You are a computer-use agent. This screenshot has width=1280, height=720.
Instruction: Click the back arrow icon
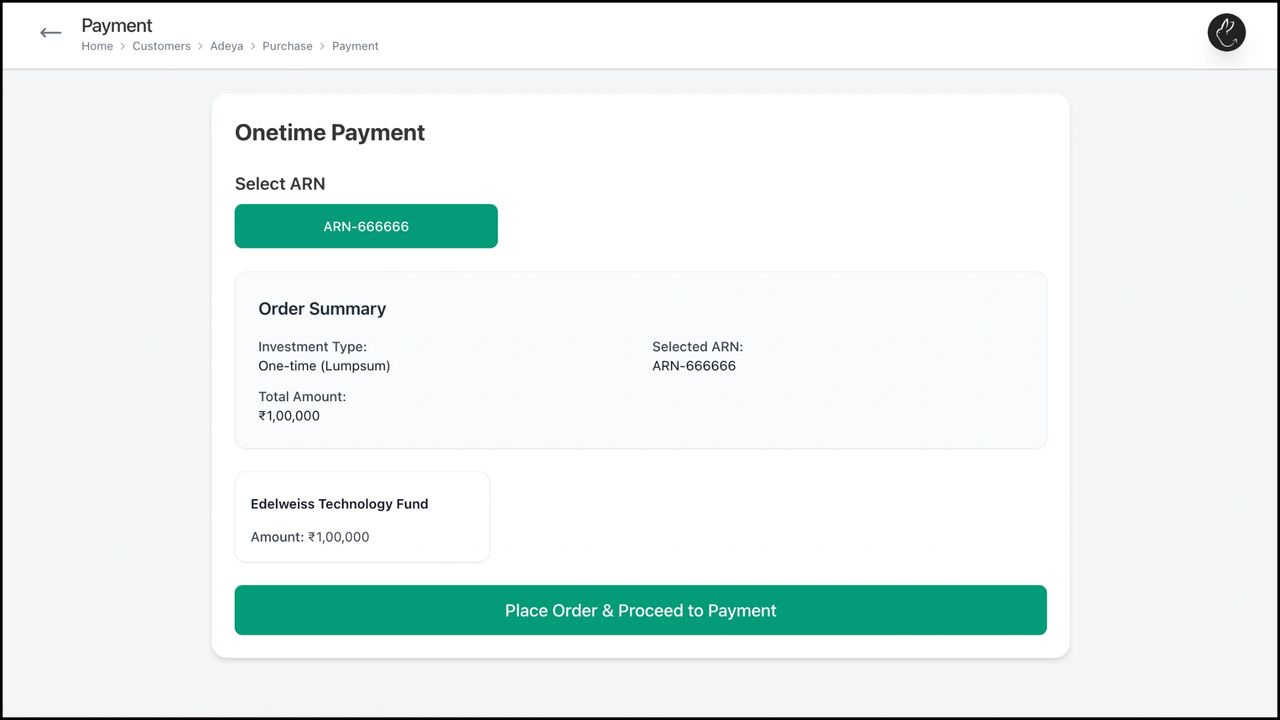(51, 33)
